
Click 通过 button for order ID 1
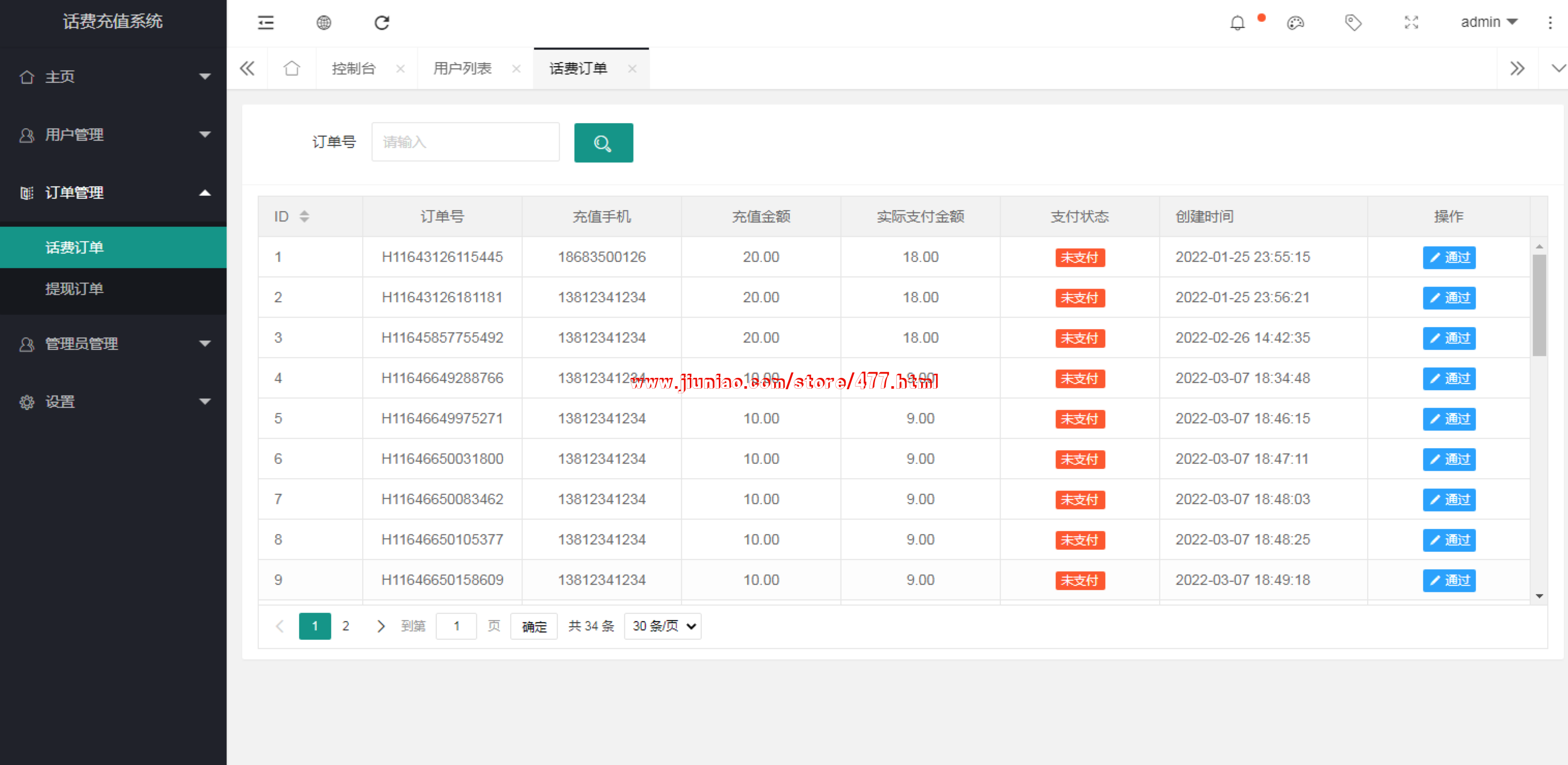(1448, 257)
